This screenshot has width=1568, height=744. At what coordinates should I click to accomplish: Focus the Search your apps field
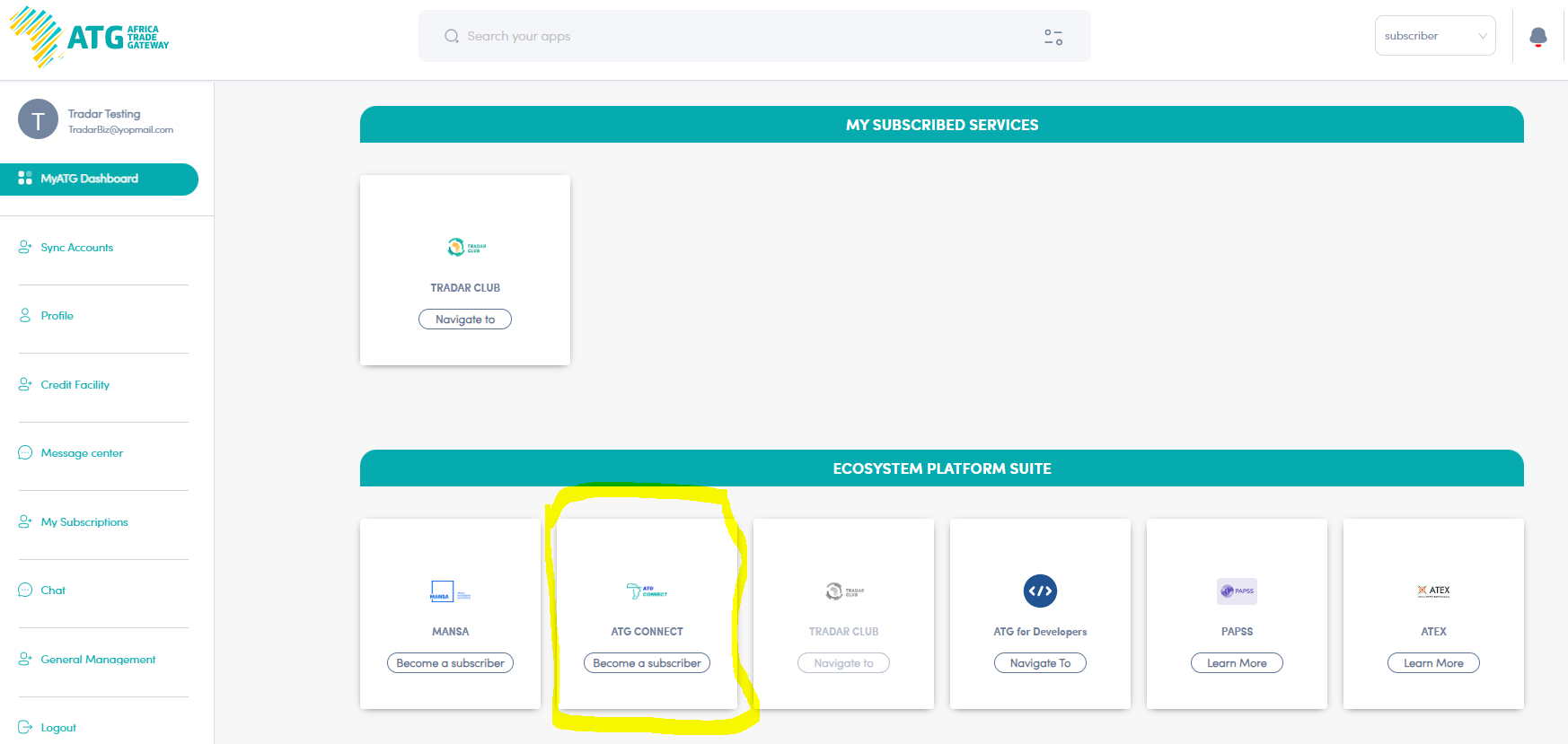tap(754, 36)
